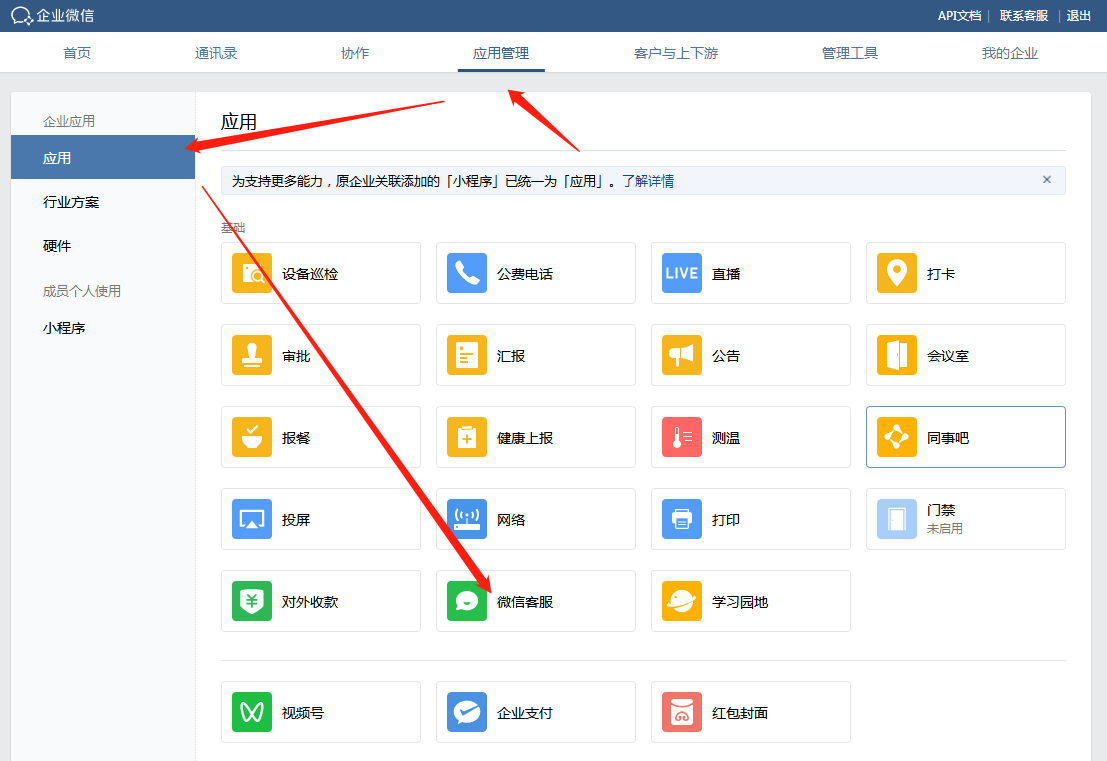This screenshot has height=761, width=1107.
Task: Click the 了解详情 link
Action: pos(647,181)
